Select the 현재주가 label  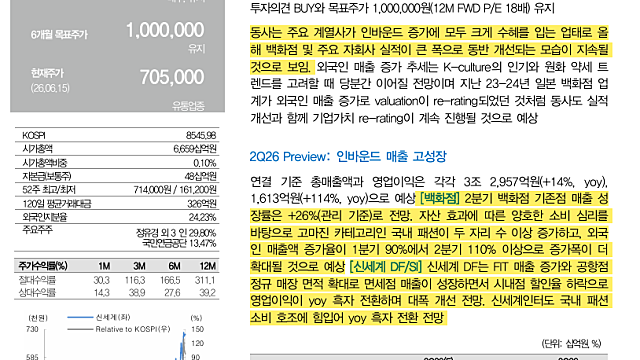(47, 73)
